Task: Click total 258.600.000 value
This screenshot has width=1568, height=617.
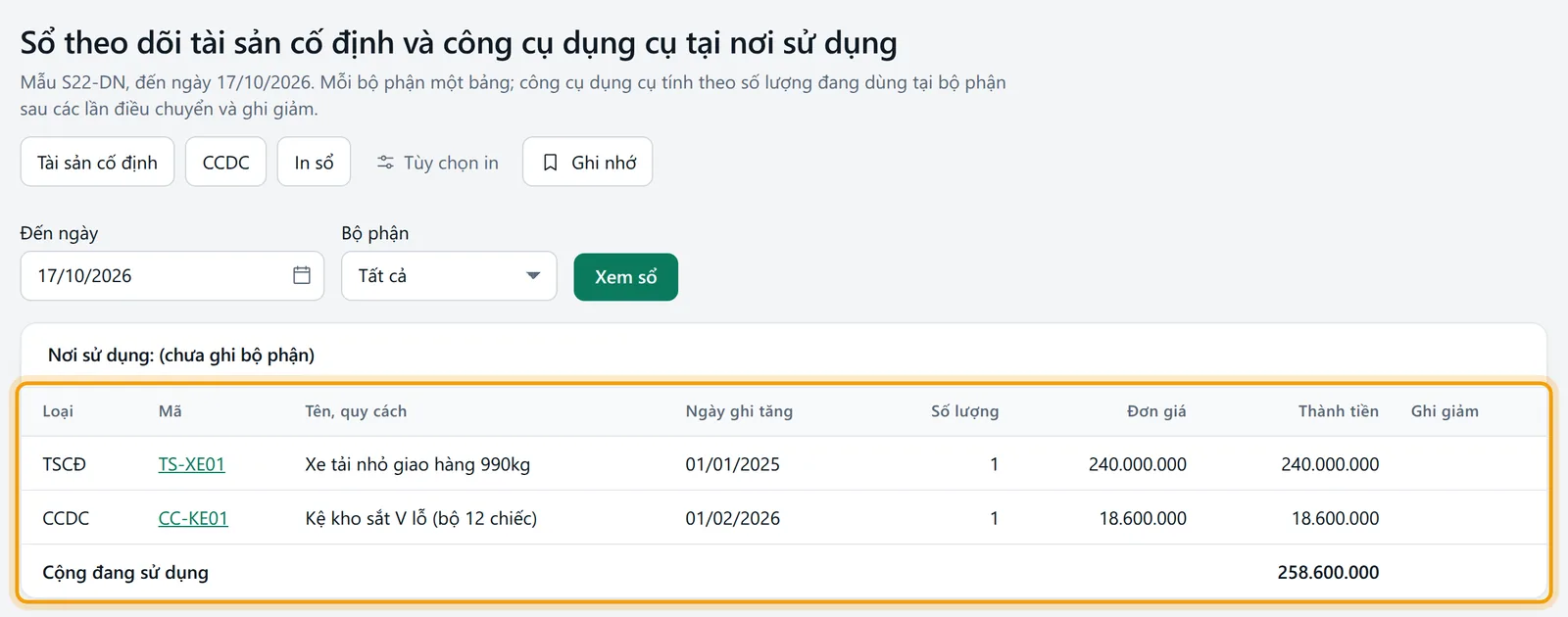Action: (1328, 572)
